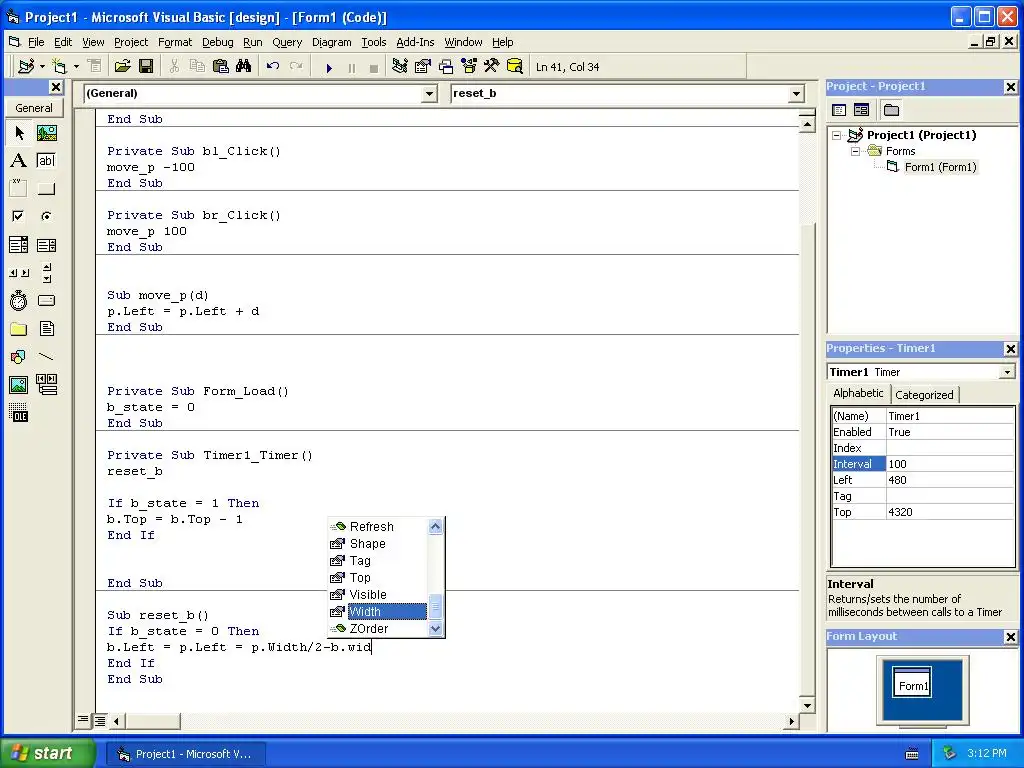
Task: Select the OptionButton control tool
Action: click(x=47, y=216)
